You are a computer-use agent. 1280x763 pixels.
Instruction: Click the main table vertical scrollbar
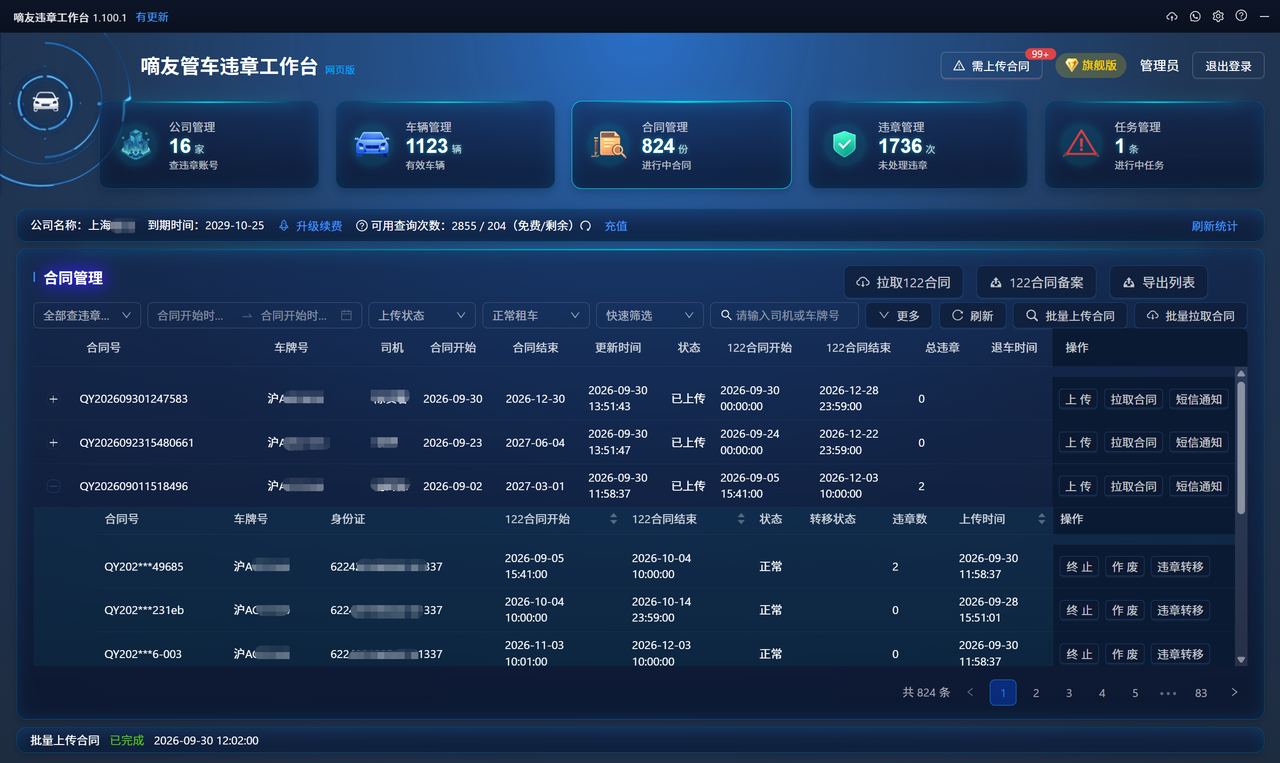(x=1241, y=448)
